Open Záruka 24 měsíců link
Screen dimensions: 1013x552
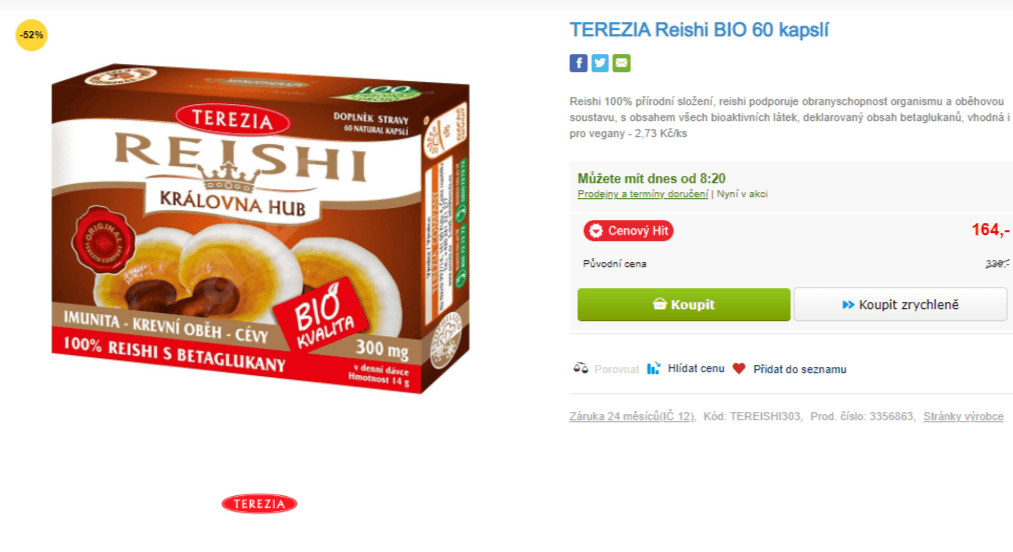[x=631, y=416]
